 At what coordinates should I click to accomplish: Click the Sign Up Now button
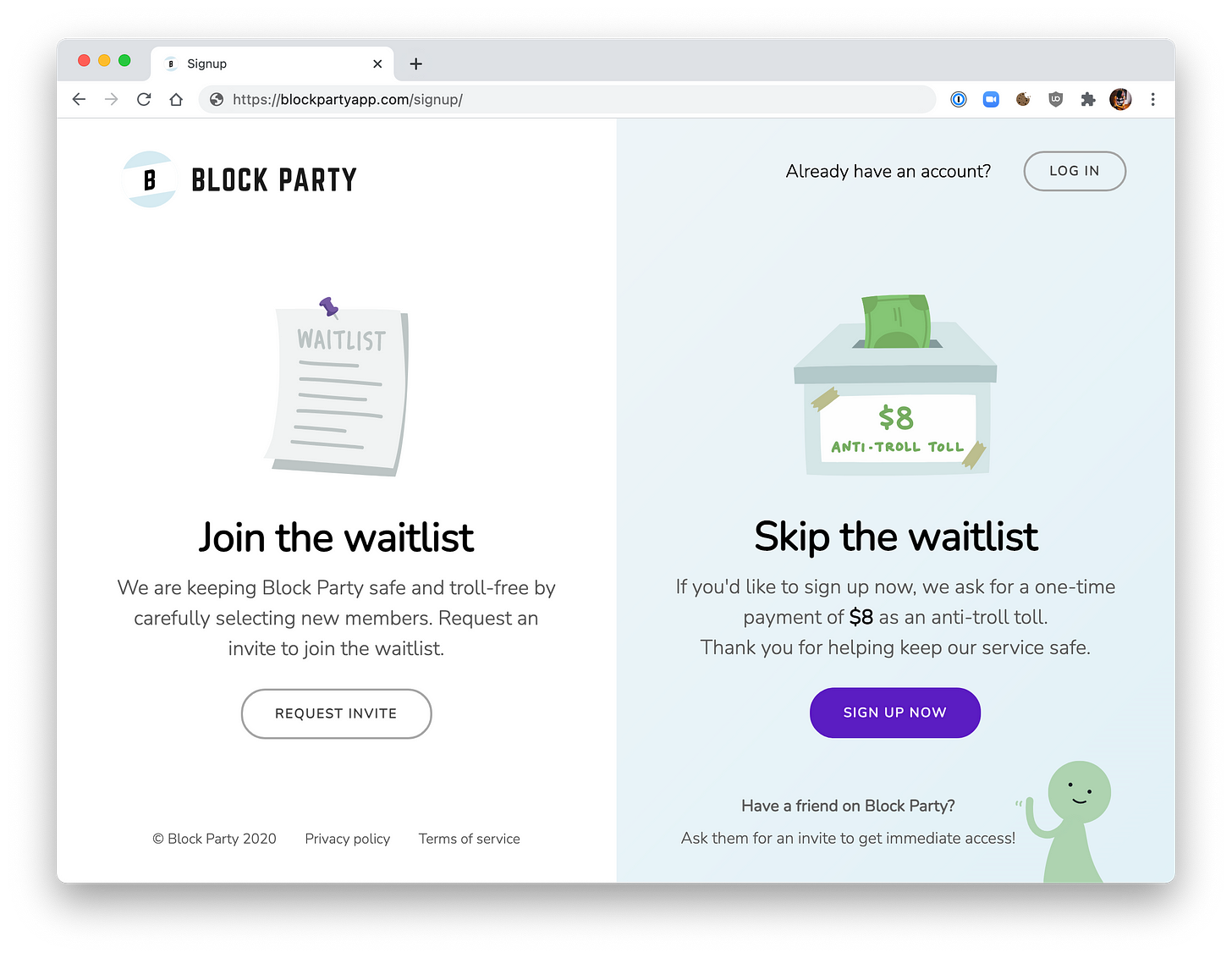coord(894,713)
